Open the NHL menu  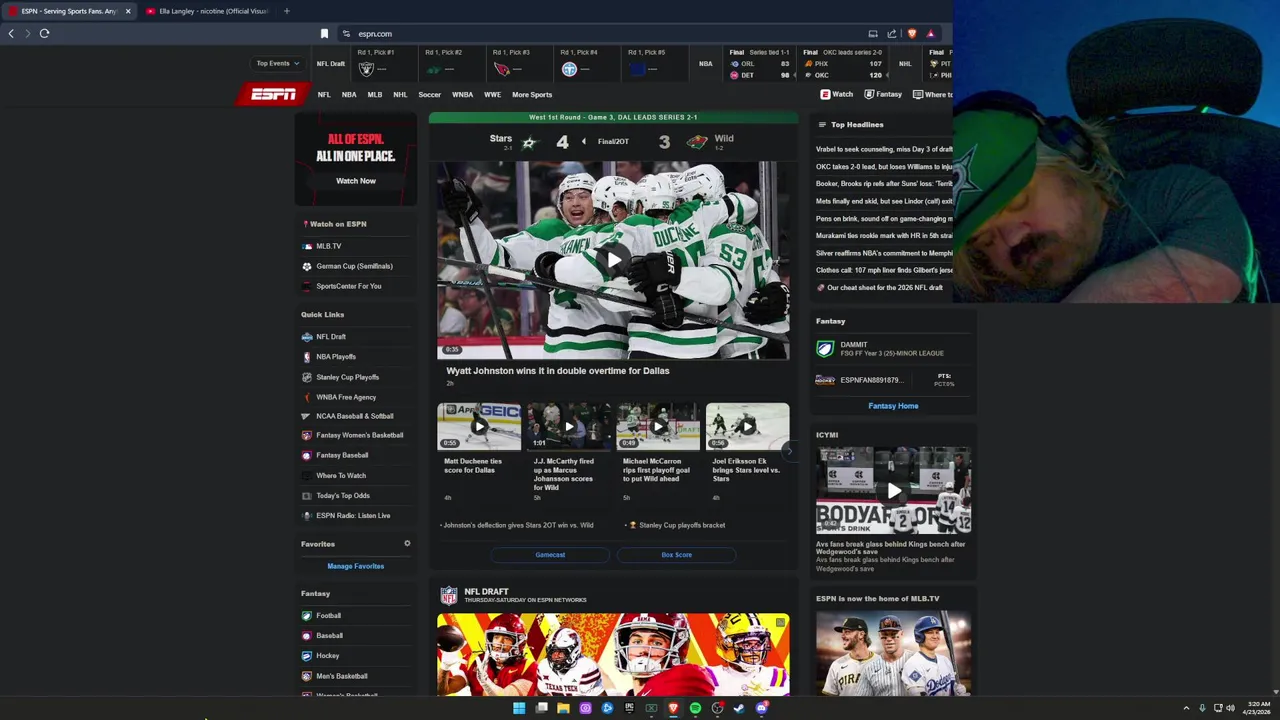point(400,95)
